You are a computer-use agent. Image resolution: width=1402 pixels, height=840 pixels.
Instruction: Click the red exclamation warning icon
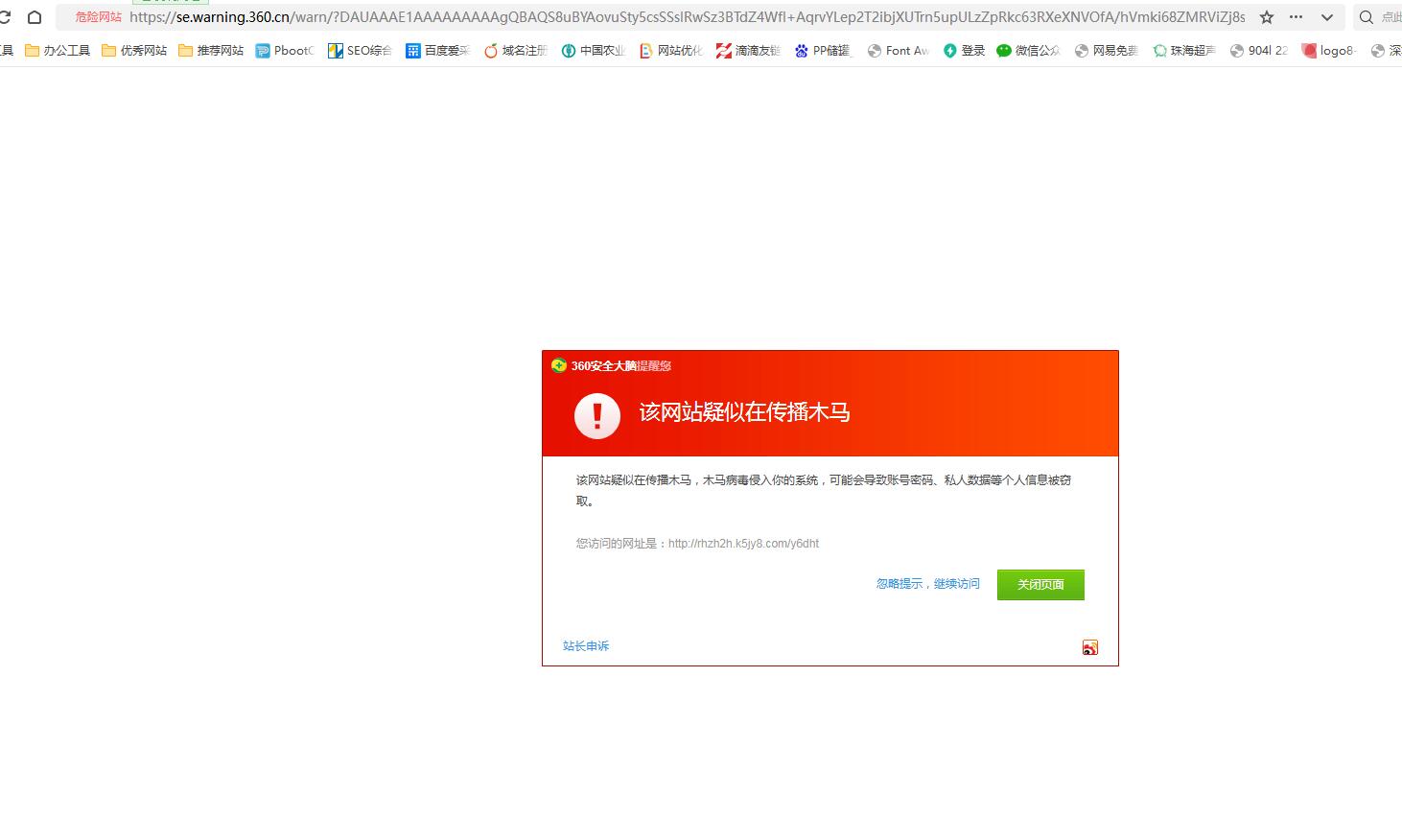coord(597,415)
